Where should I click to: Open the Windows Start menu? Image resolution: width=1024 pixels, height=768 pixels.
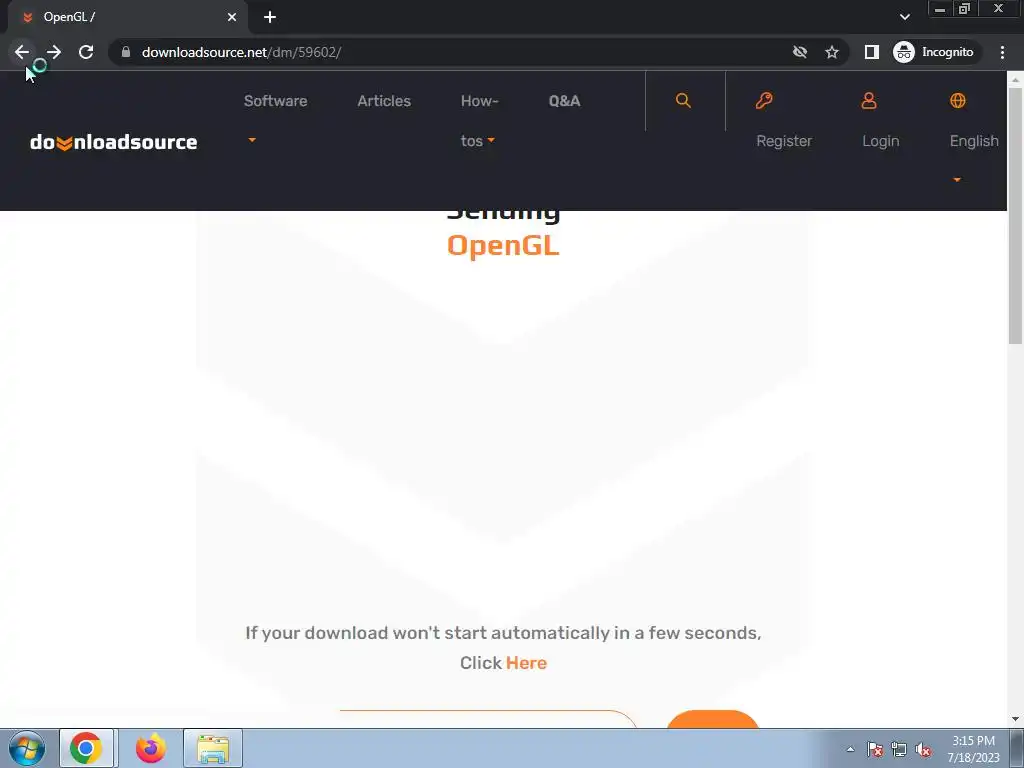(x=27, y=748)
